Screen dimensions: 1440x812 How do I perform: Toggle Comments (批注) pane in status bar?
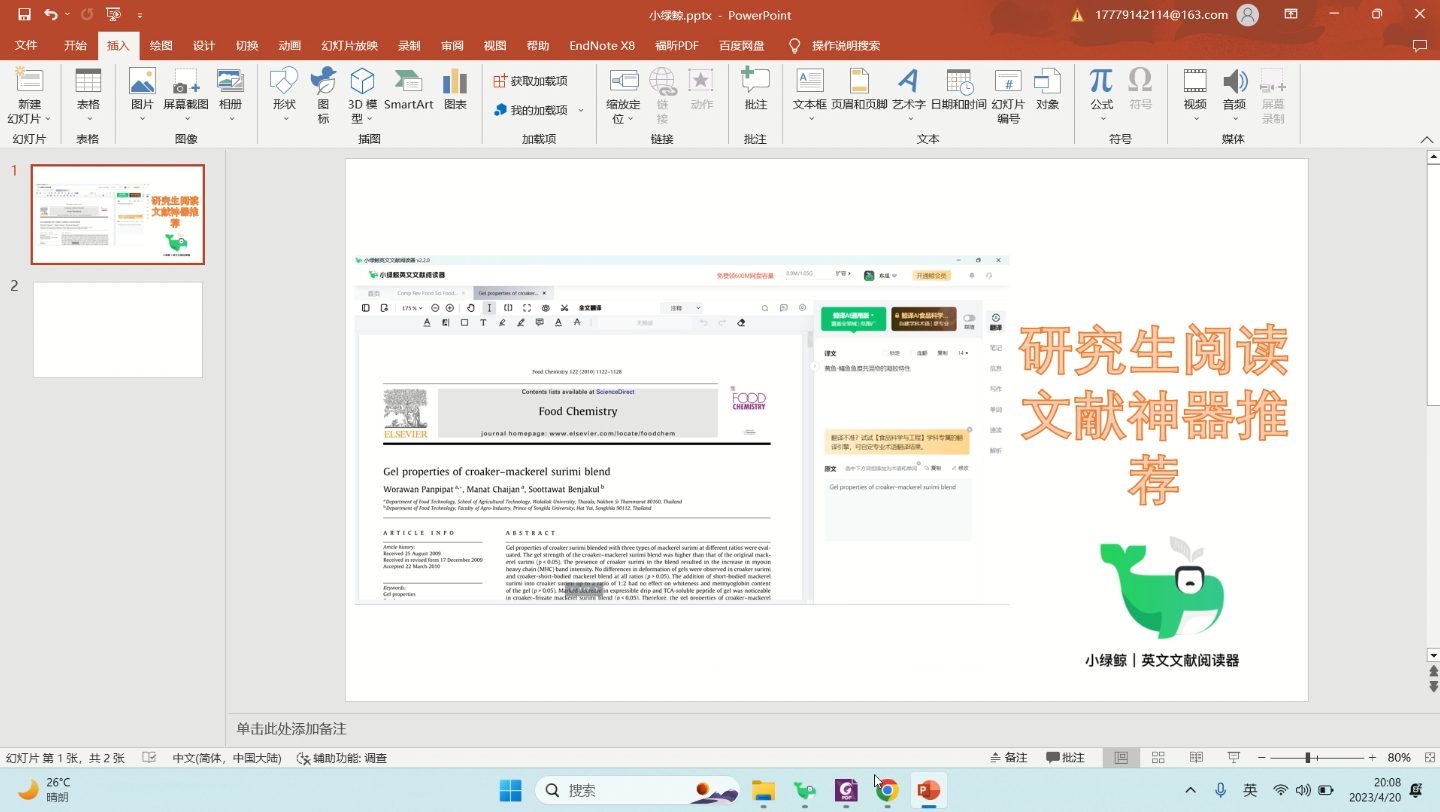pyautogui.click(x=1066, y=758)
